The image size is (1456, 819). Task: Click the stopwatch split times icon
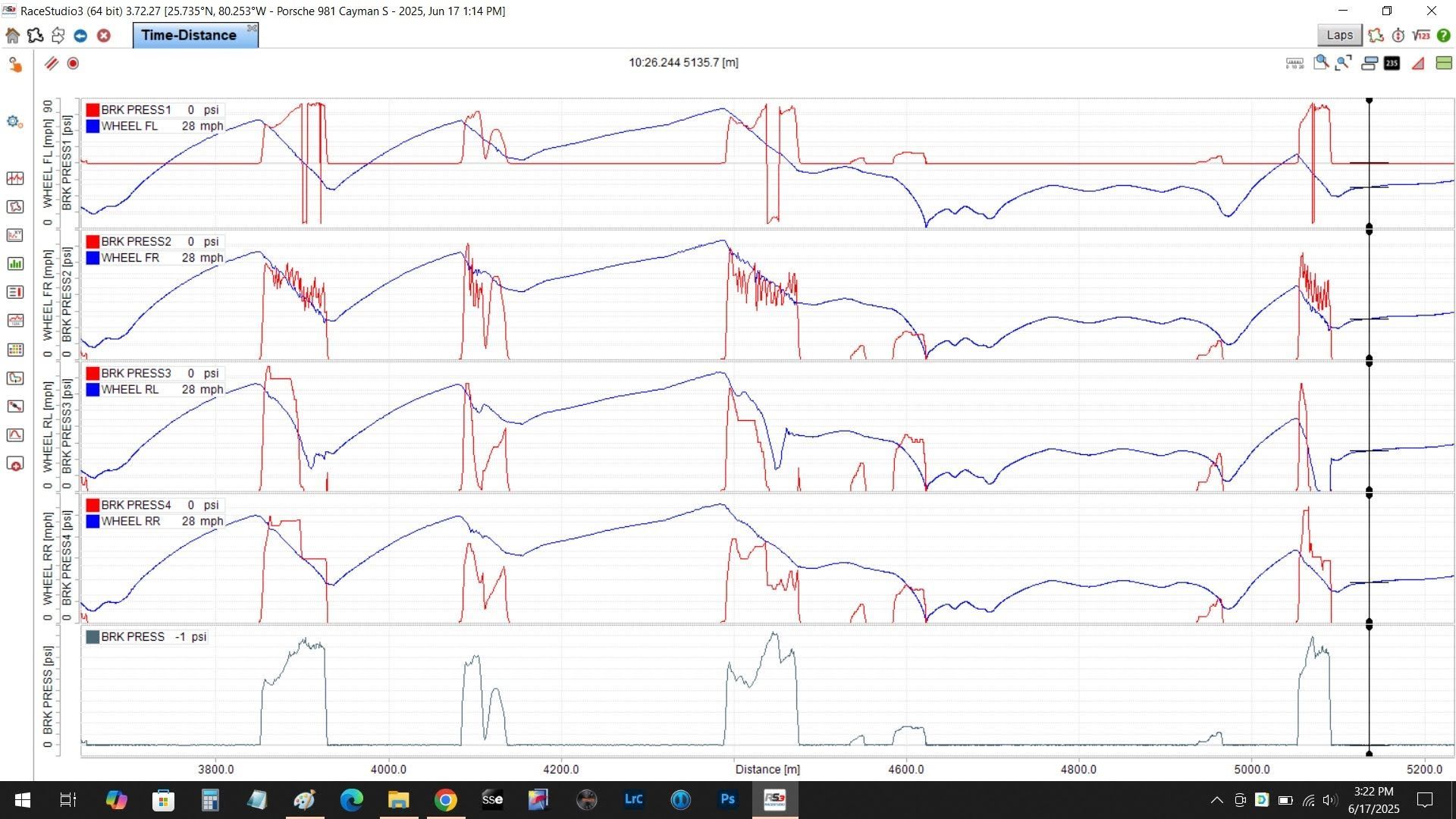coord(1398,36)
